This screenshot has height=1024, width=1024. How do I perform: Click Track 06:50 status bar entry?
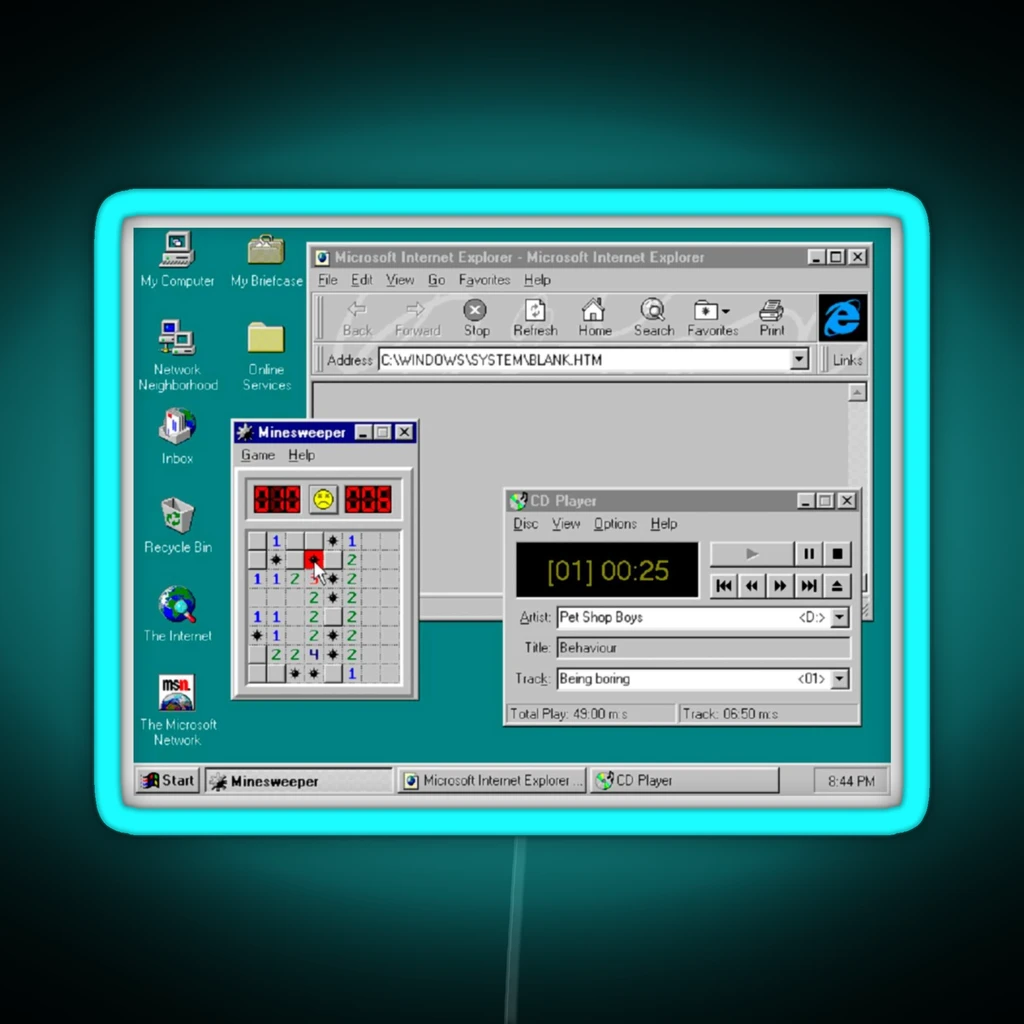pos(768,714)
